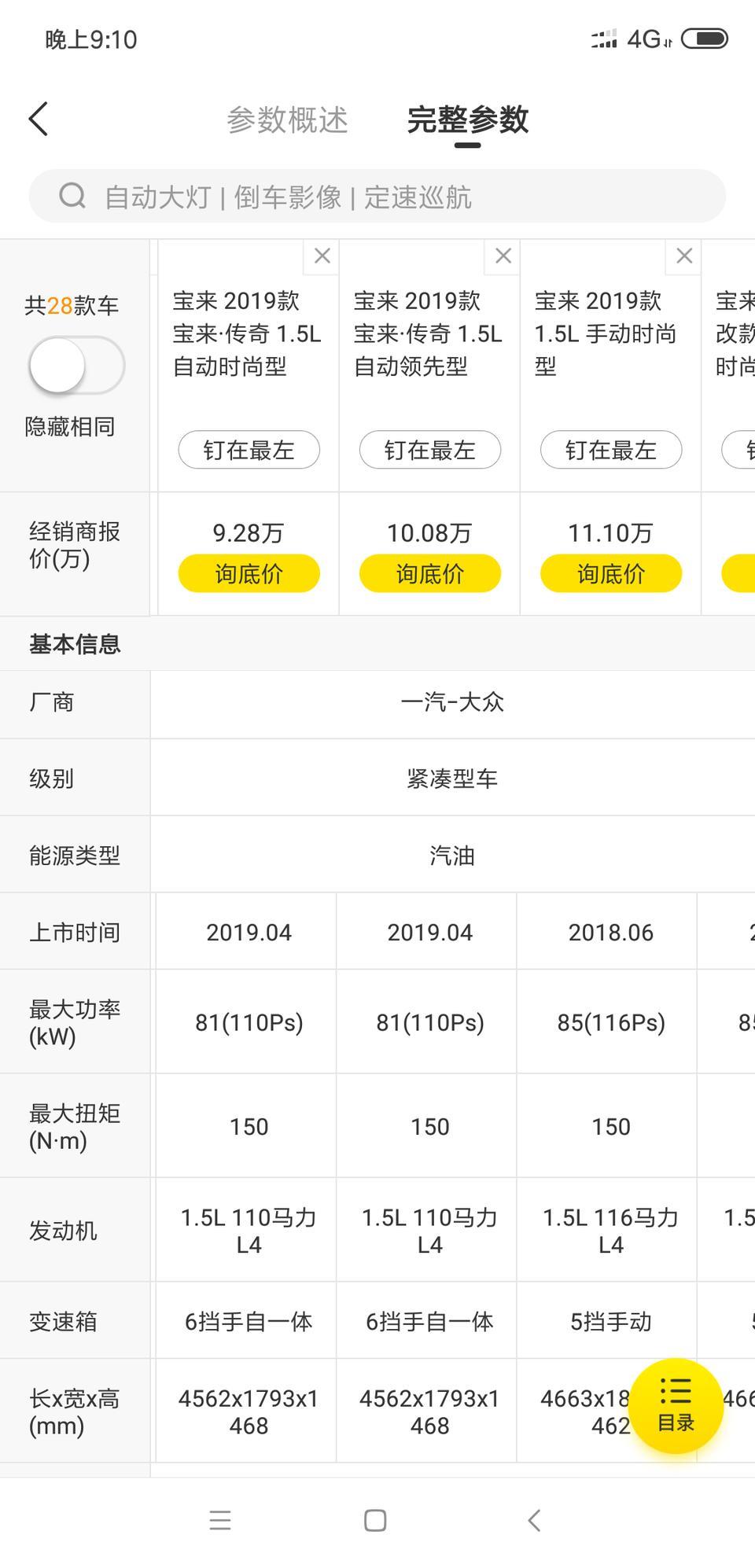Image resolution: width=755 pixels, height=1568 pixels.
Task: Tap the 长x宽x高(mm) row label
Action: tap(75, 1412)
